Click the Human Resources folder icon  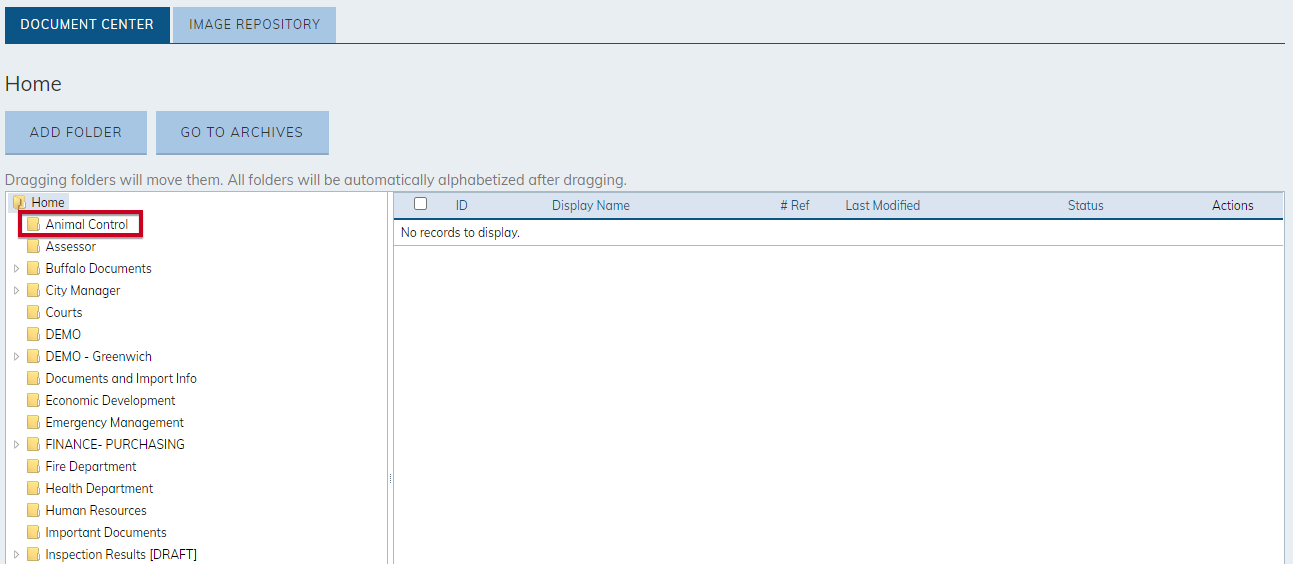coord(33,511)
